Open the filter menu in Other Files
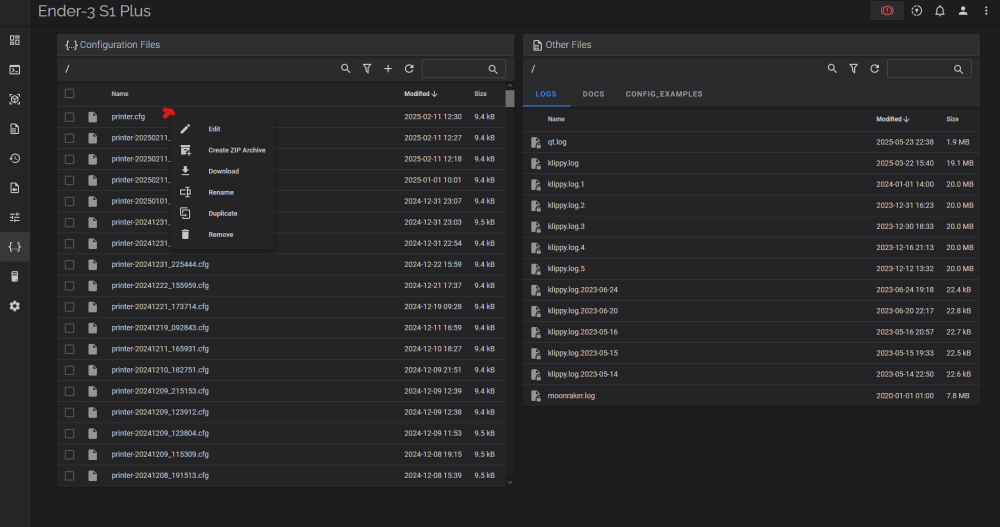Screen dimensions: 1000x527 [x=853, y=69]
